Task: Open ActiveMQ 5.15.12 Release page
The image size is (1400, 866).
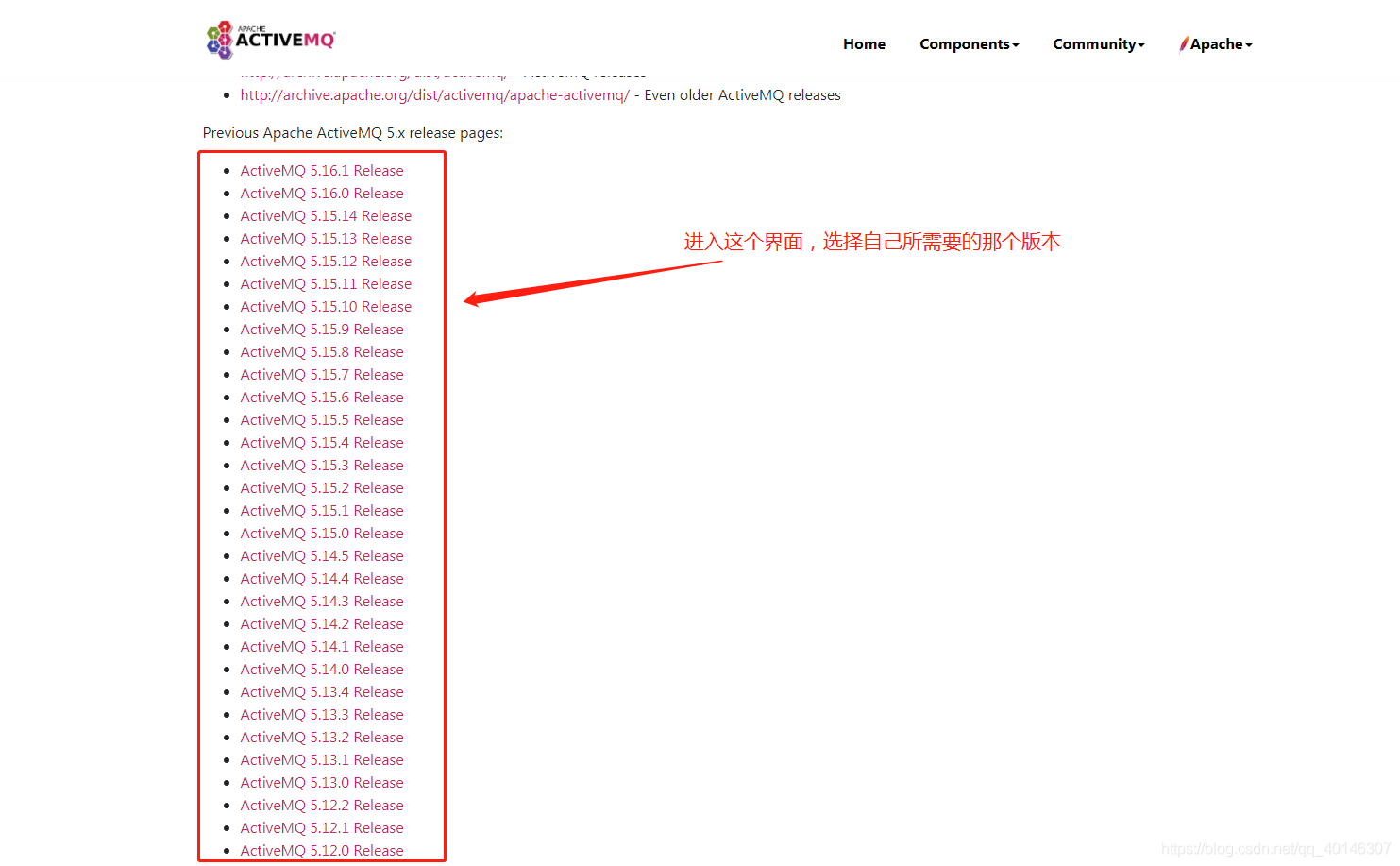Action: point(326,262)
